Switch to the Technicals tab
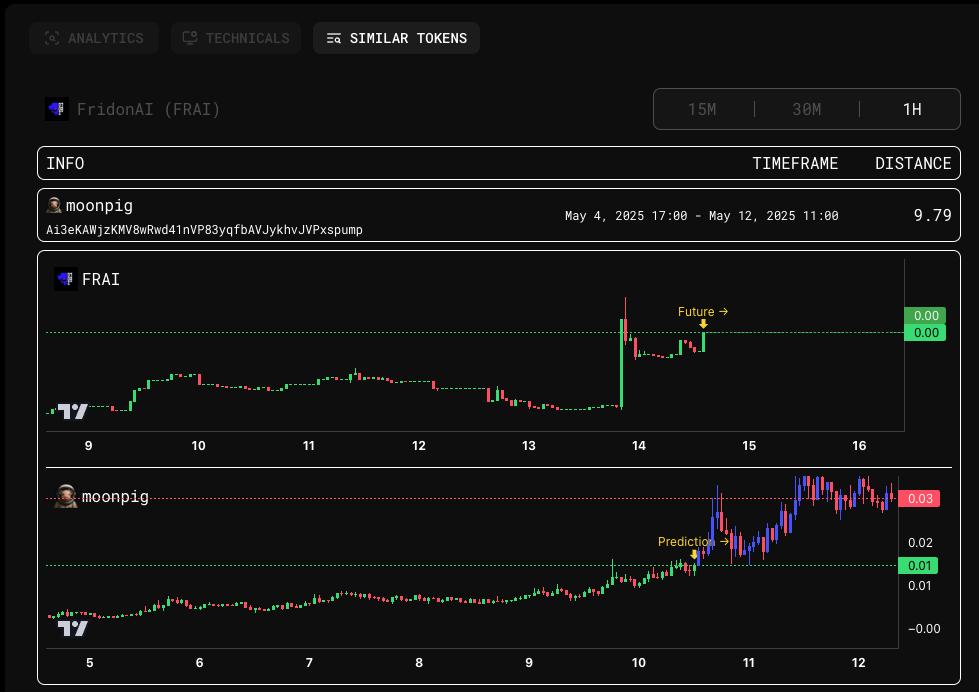The image size is (979, 692). pyautogui.click(x=236, y=38)
